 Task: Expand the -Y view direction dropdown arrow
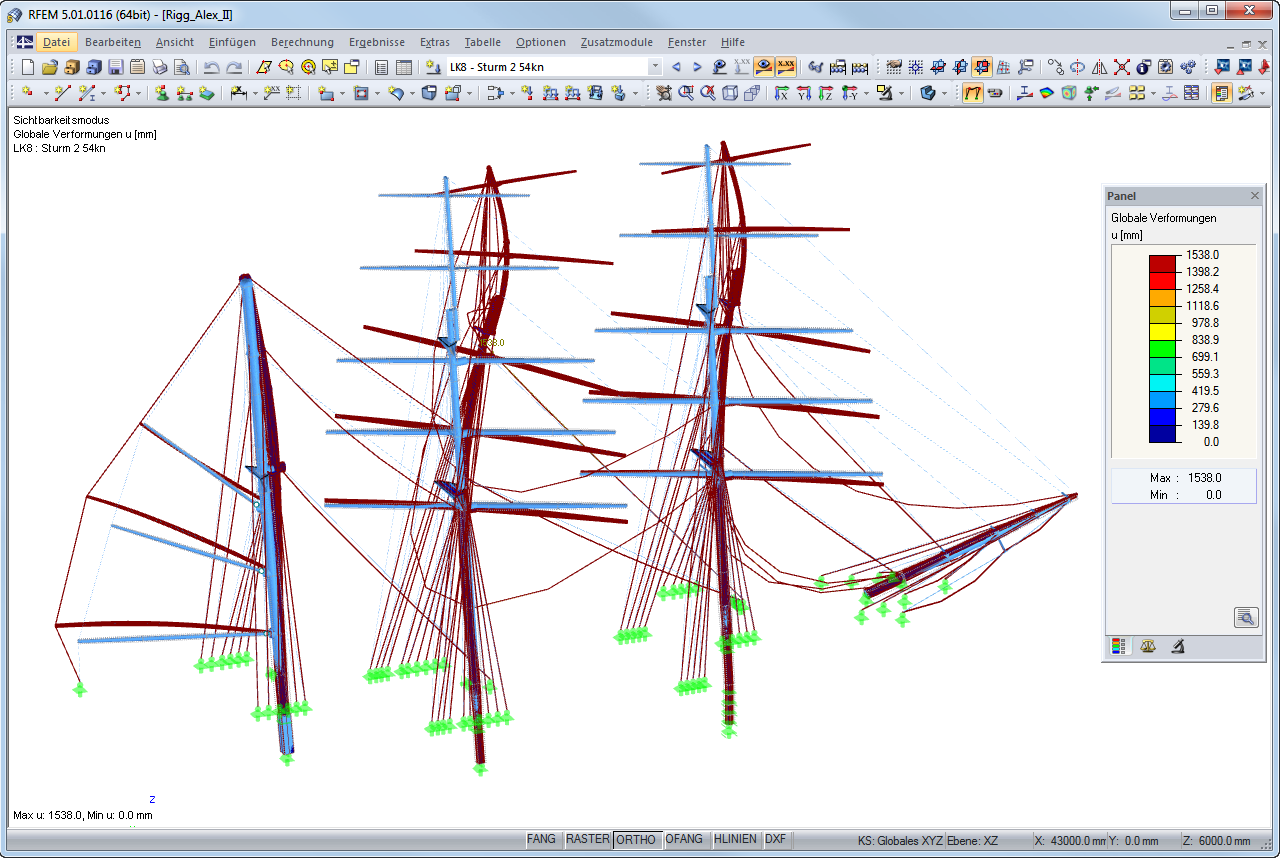coord(866,93)
